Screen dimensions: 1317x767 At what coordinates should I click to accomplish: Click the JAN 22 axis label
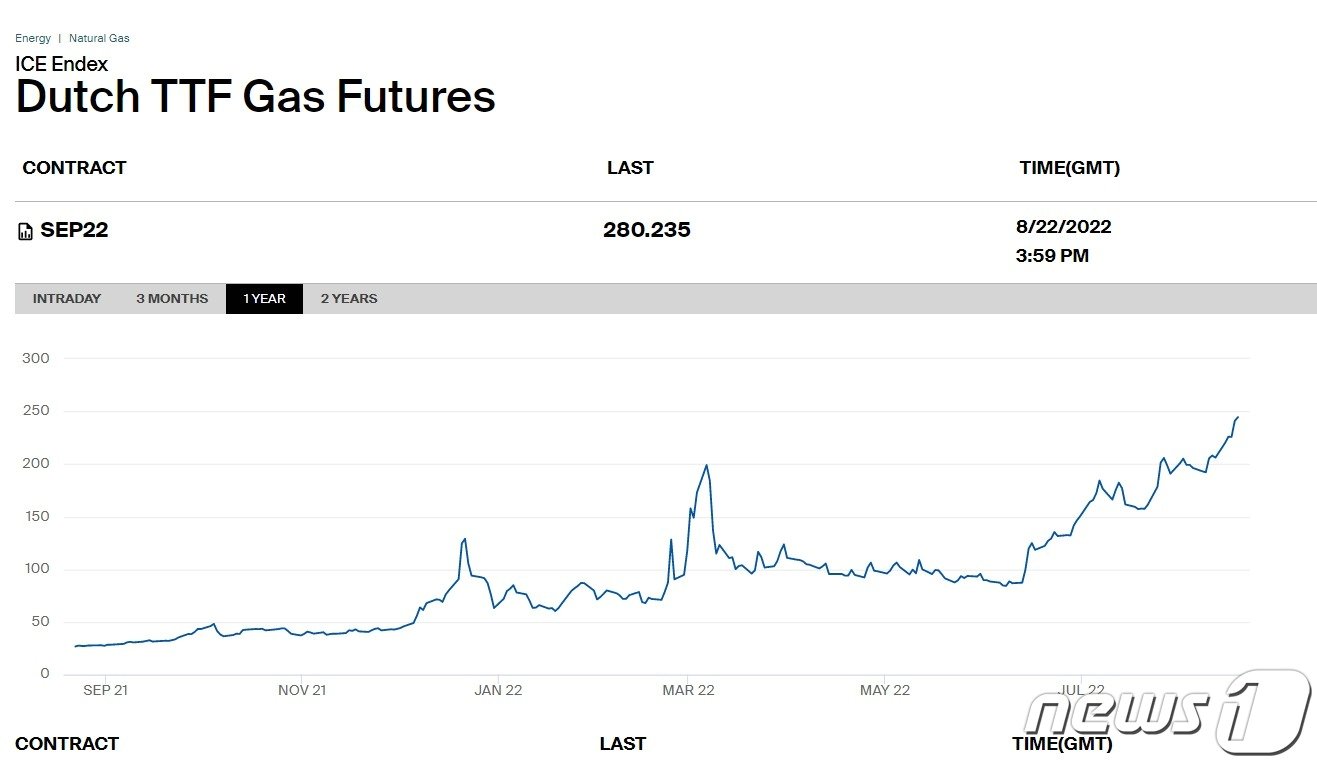tap(498, 690)
